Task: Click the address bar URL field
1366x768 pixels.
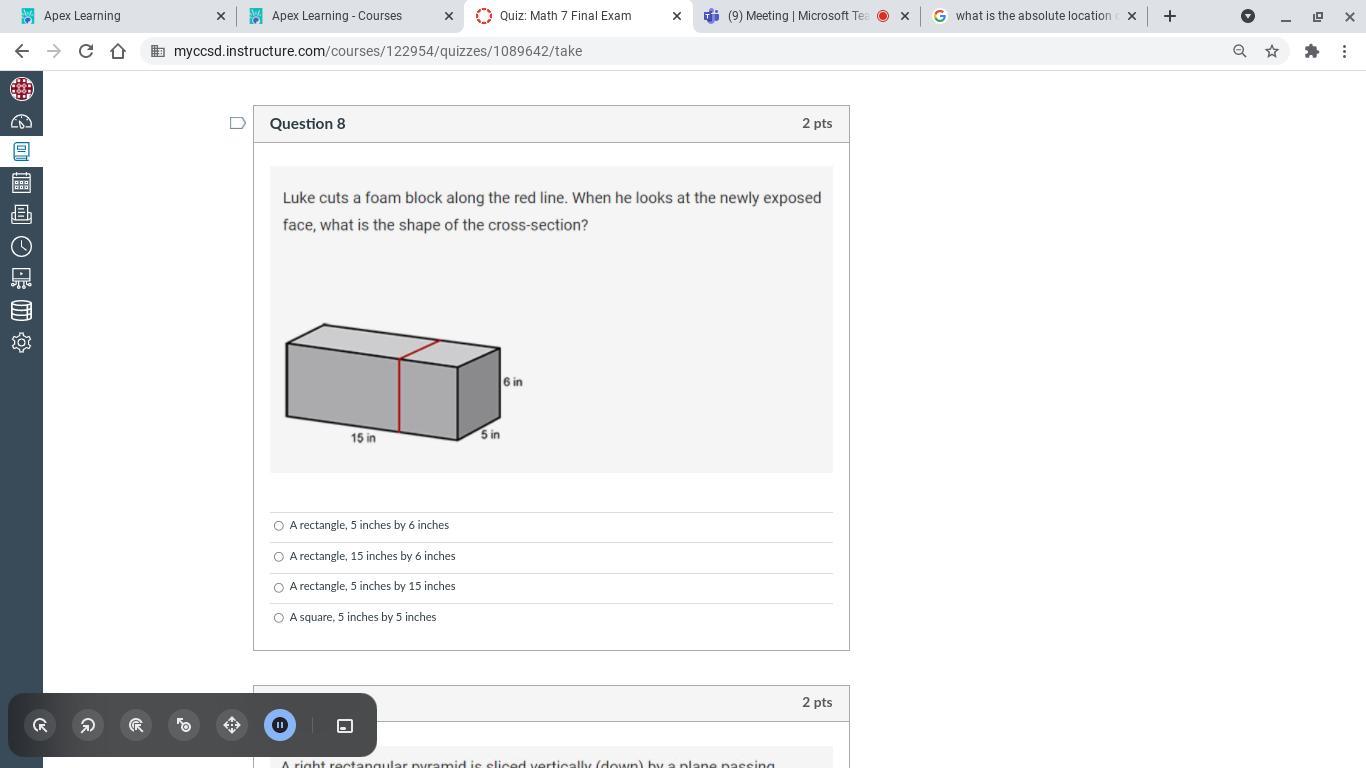Action: (690, 51)
